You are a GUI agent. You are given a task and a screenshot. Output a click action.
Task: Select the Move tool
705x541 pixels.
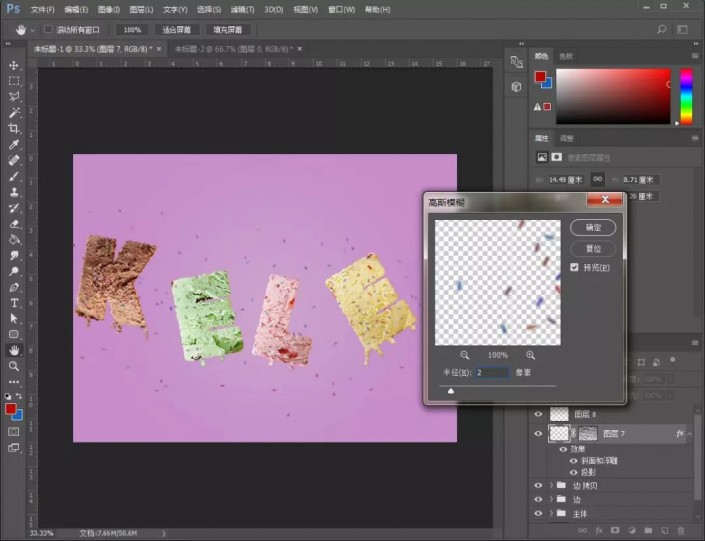(x=14, y=65)
